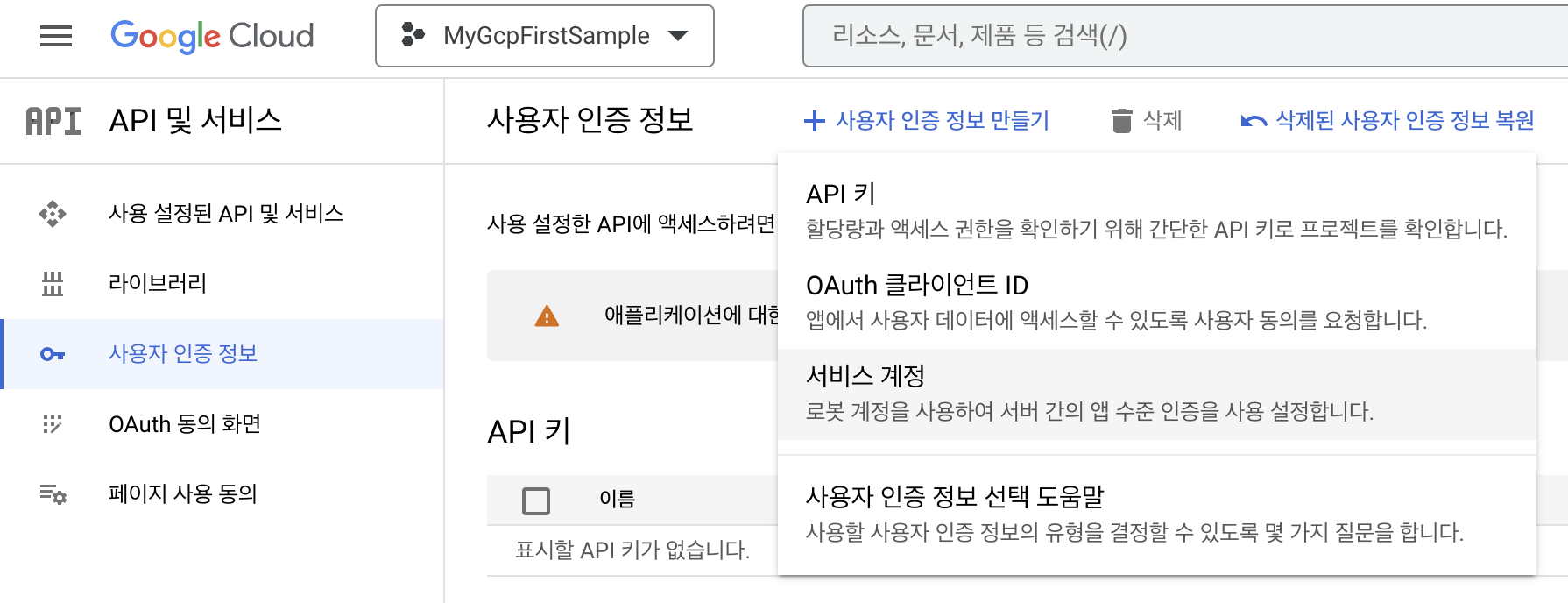Click the 사용 설정한 API에 액세스하려면 description

click(x=632, y=224)
